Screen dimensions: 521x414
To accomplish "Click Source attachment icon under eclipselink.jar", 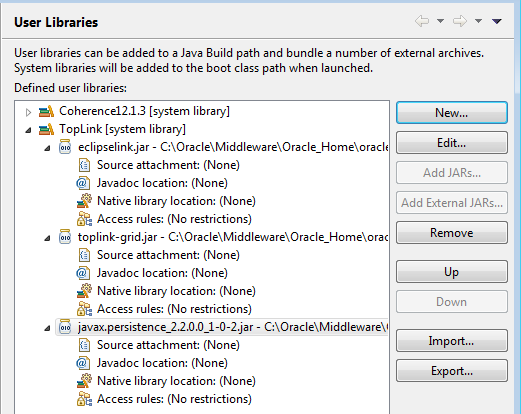I will tap(84, 165).
